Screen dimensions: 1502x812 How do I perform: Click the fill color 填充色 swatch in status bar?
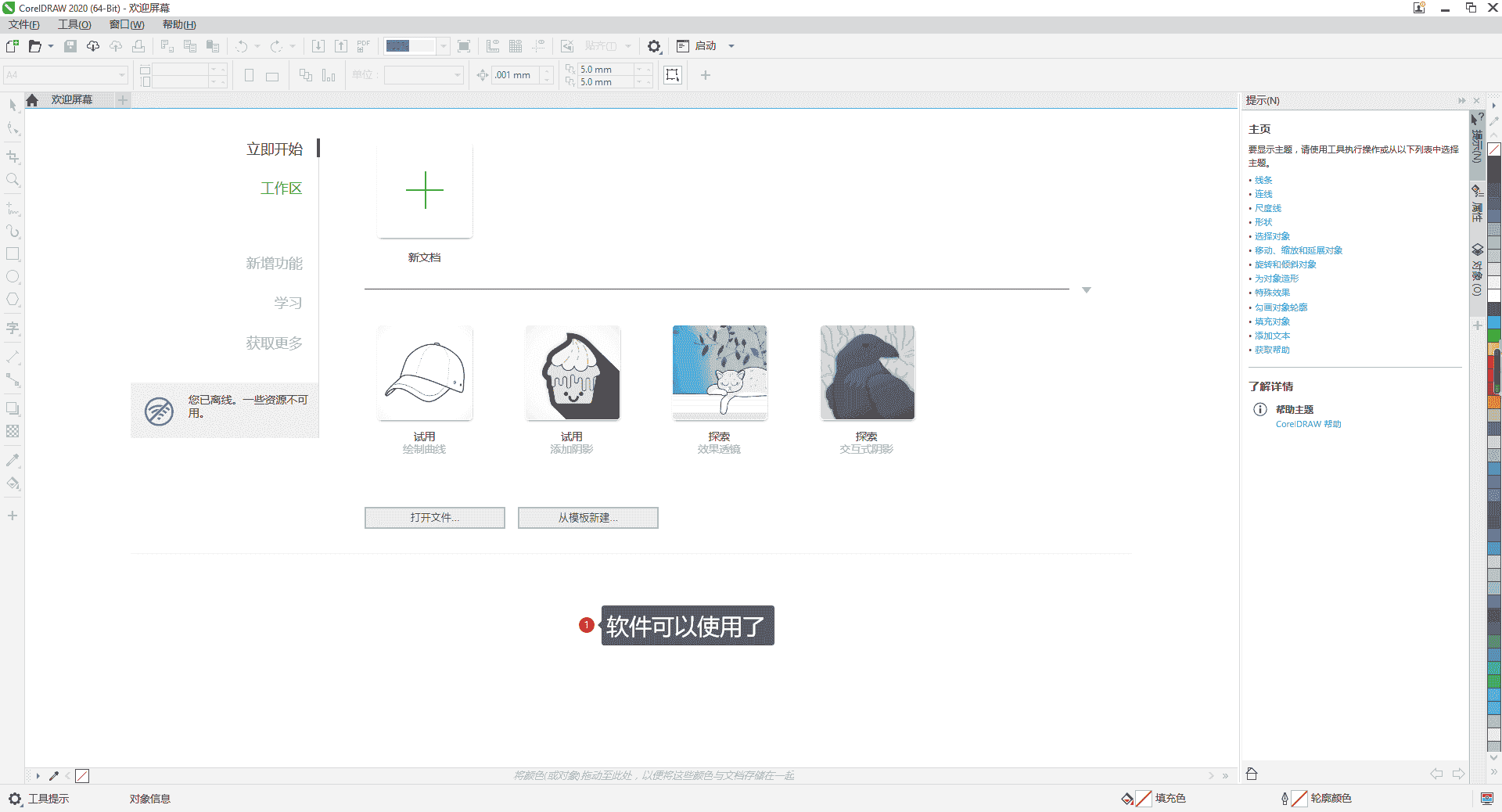1144,799
